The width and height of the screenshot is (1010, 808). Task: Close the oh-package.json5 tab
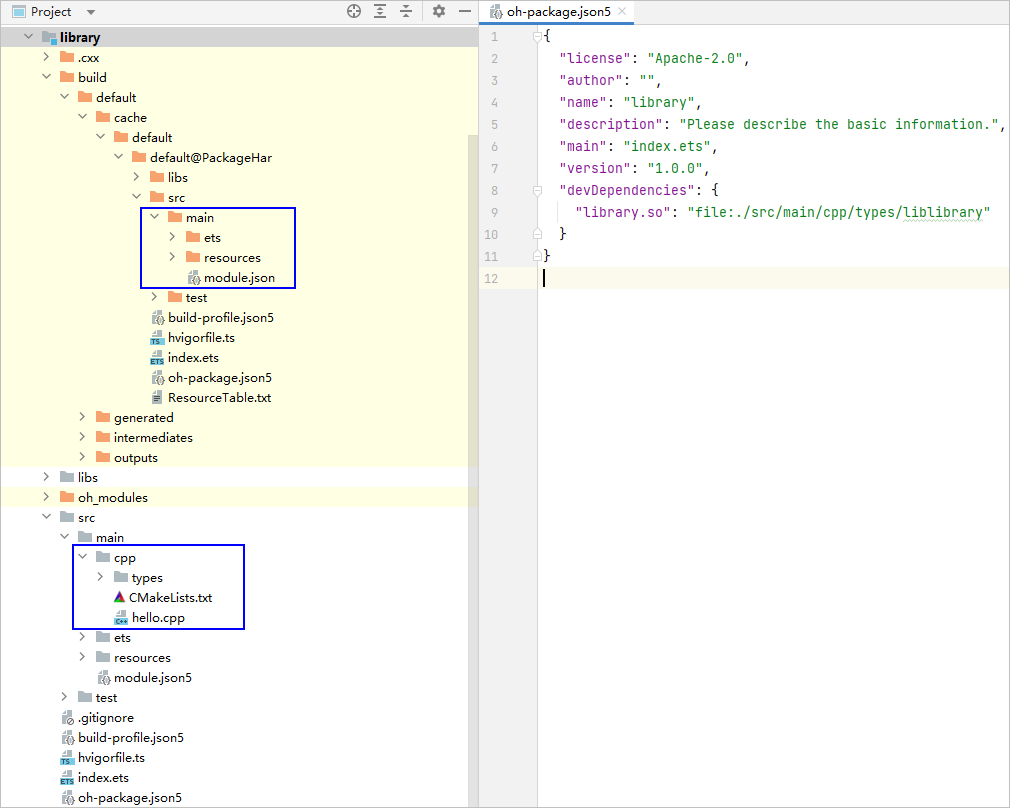[x=622, y=12]
